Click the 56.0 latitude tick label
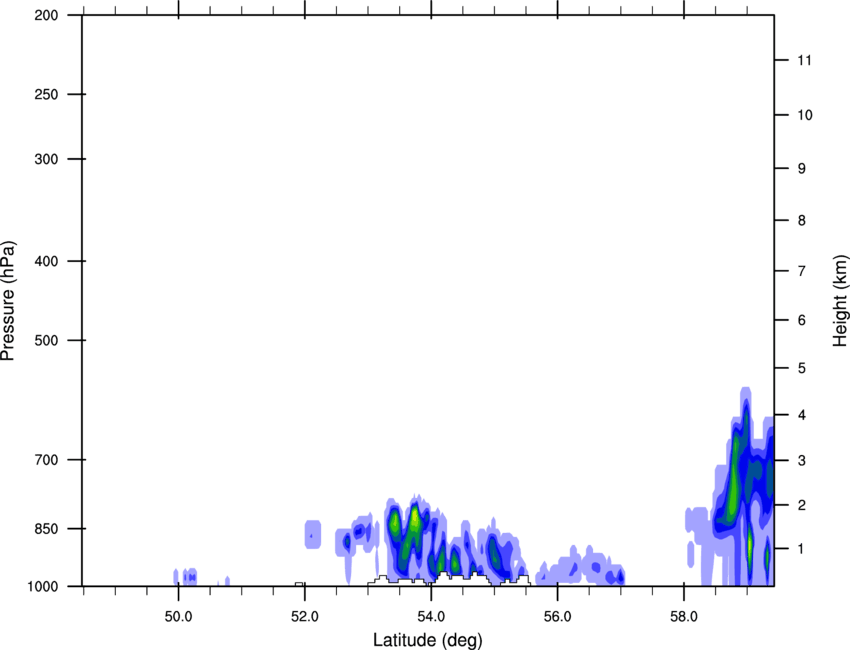The height and width of the screenshot is (650, 850). tap(557, 616)
